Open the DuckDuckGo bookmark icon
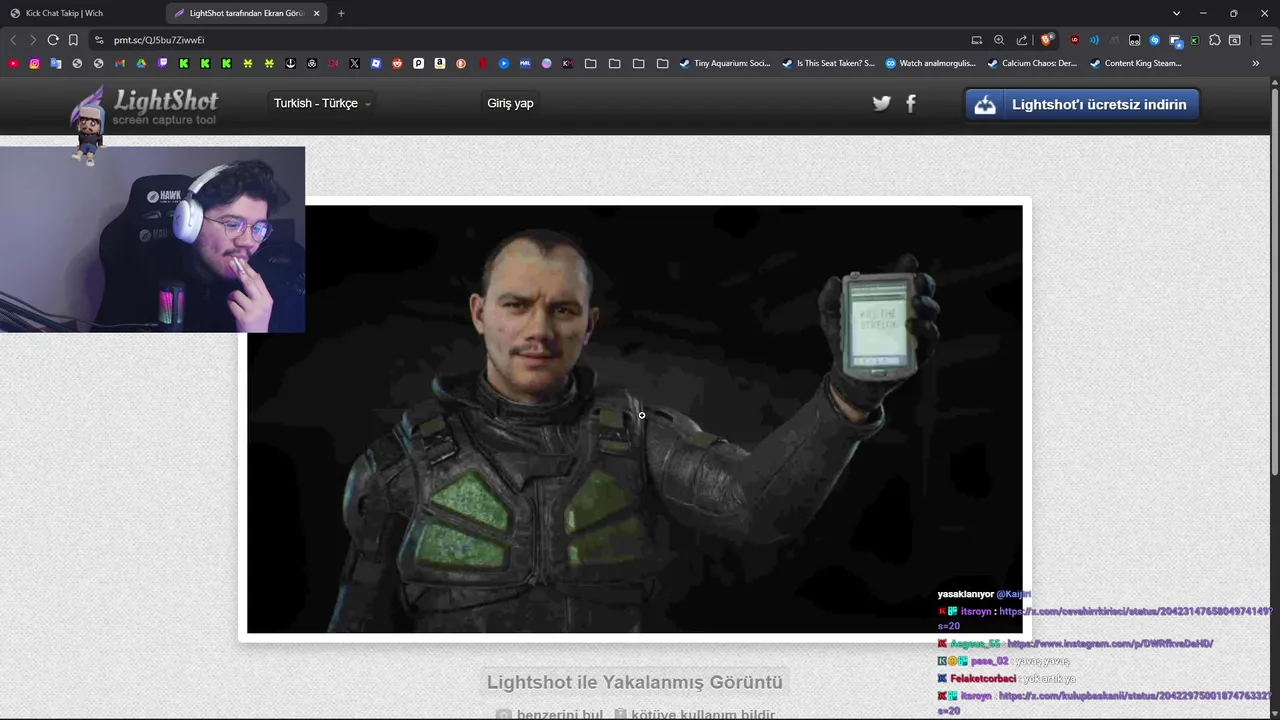The height and width of the screenshot is (720, 1280). tap(461, 63)
